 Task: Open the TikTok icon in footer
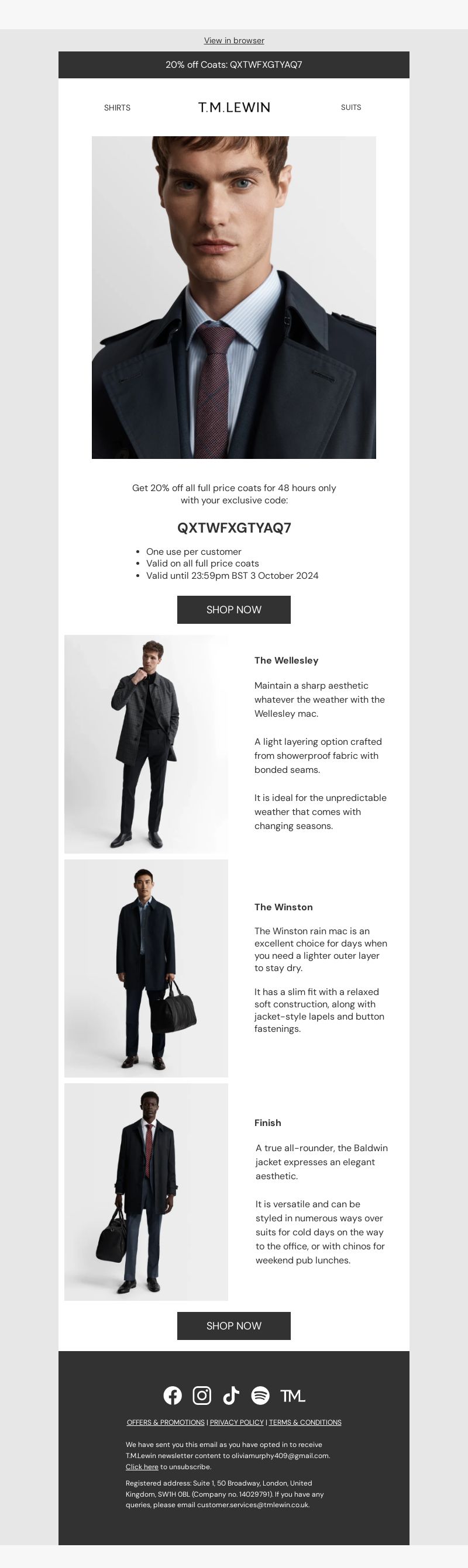[x=231, y=1396]
